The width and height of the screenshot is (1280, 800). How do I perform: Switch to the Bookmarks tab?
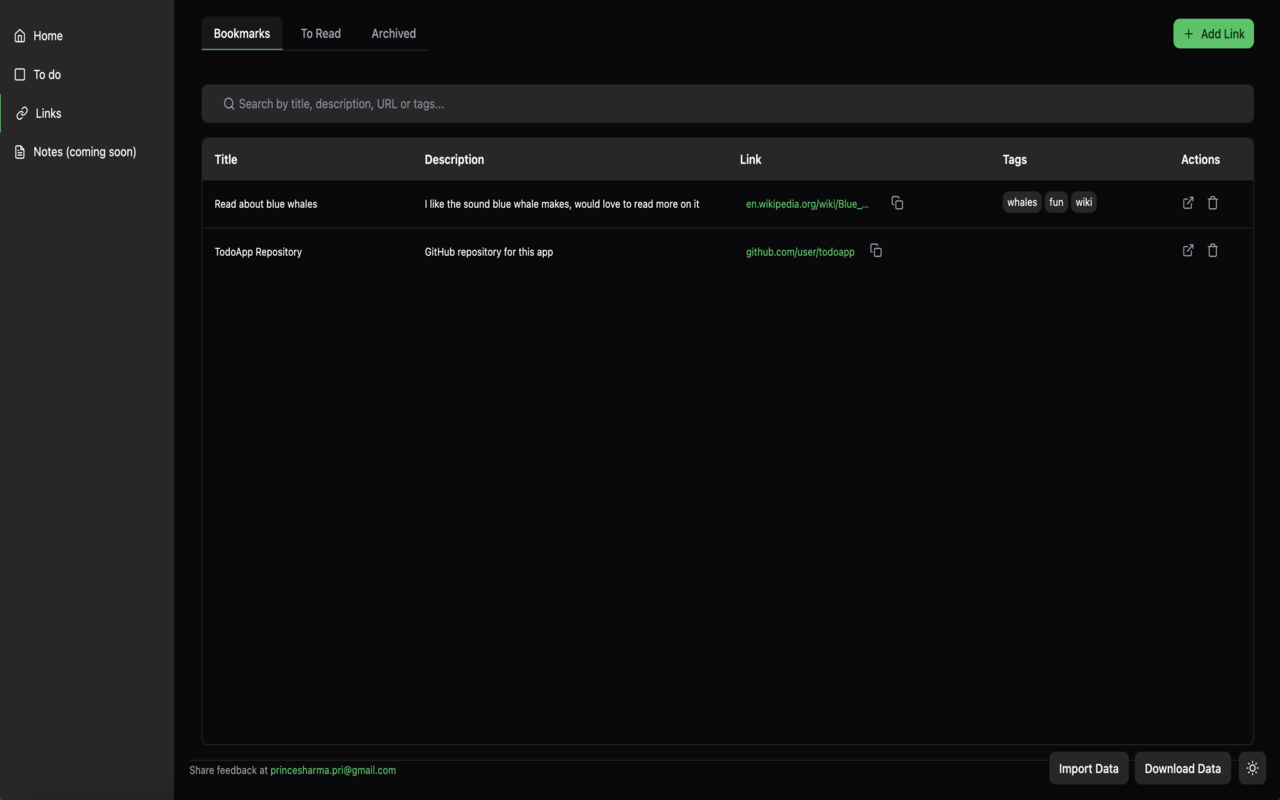pos(242,33)
